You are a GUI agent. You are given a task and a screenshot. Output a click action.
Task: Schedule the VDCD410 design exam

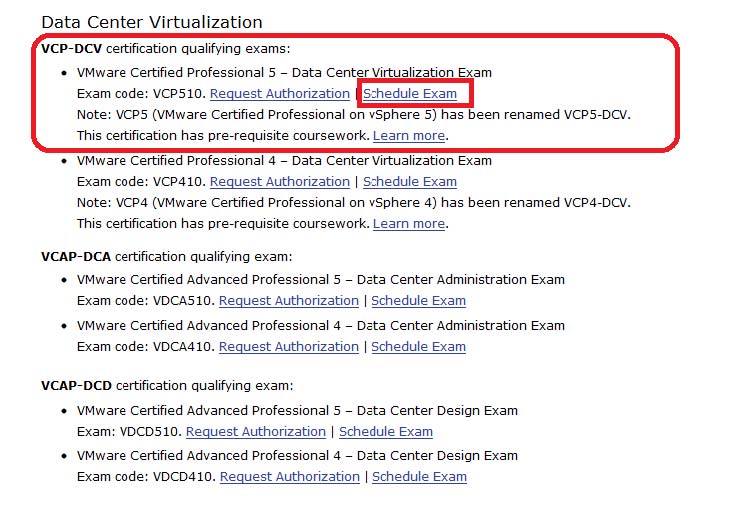[x=419, y=477]
